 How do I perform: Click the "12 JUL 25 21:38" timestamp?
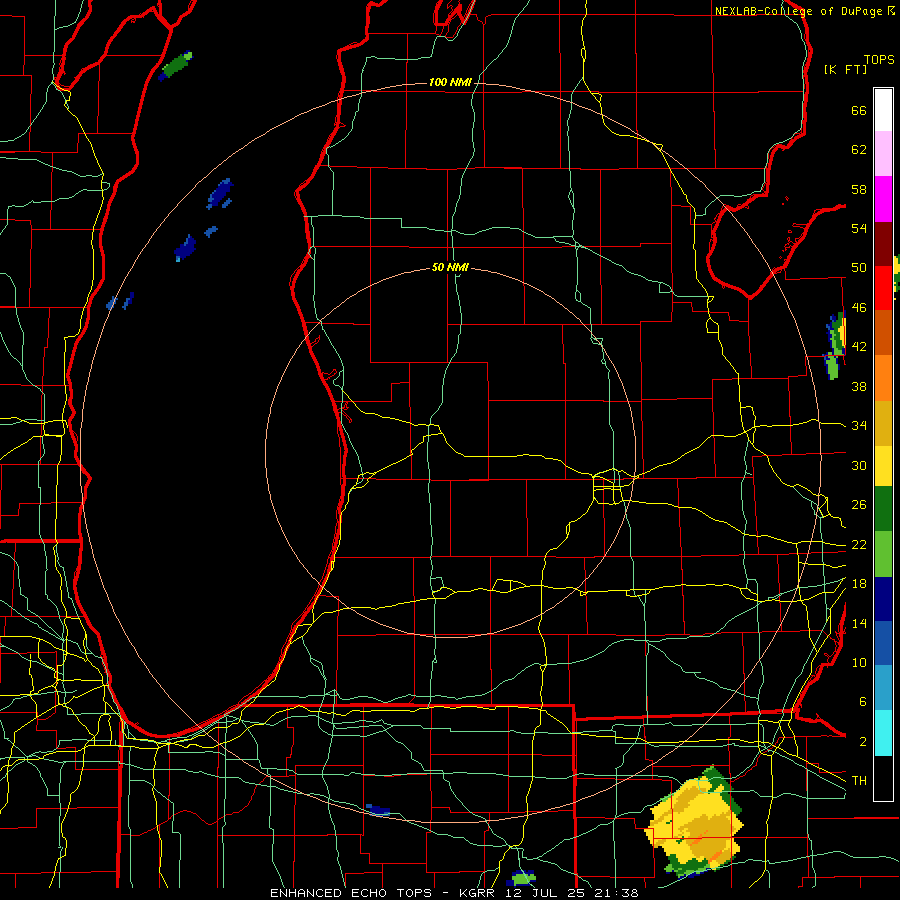(571, 893)
